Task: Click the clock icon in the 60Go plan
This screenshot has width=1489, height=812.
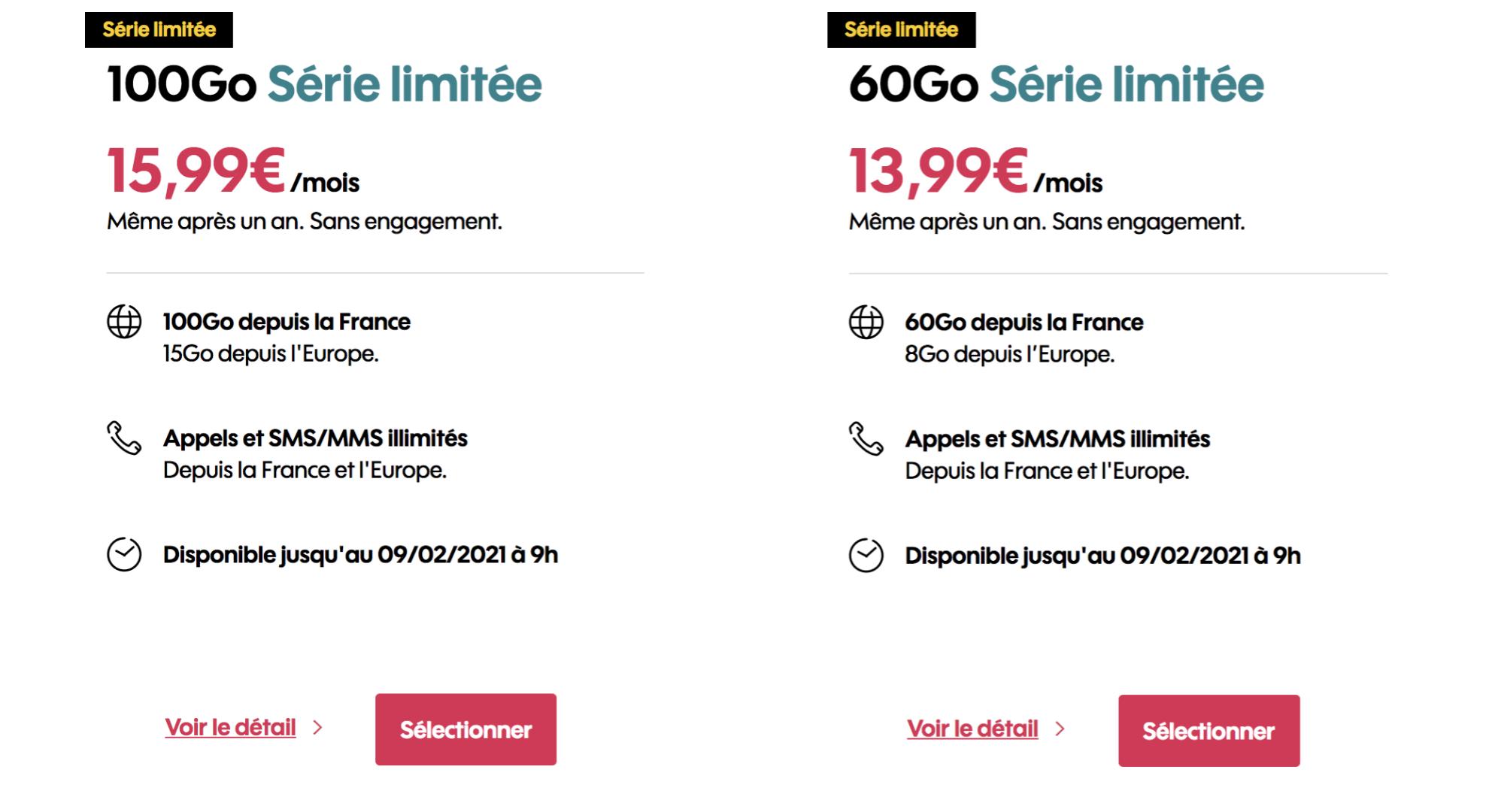Action: (x=866, y=556)
